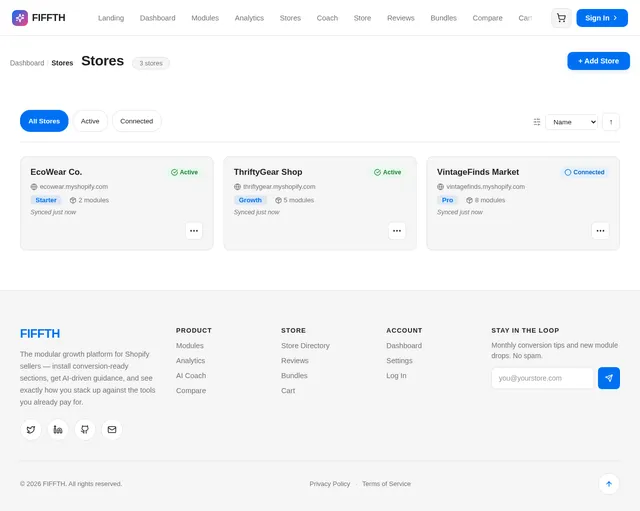Open the Privacy Policy link

point(330,484)
